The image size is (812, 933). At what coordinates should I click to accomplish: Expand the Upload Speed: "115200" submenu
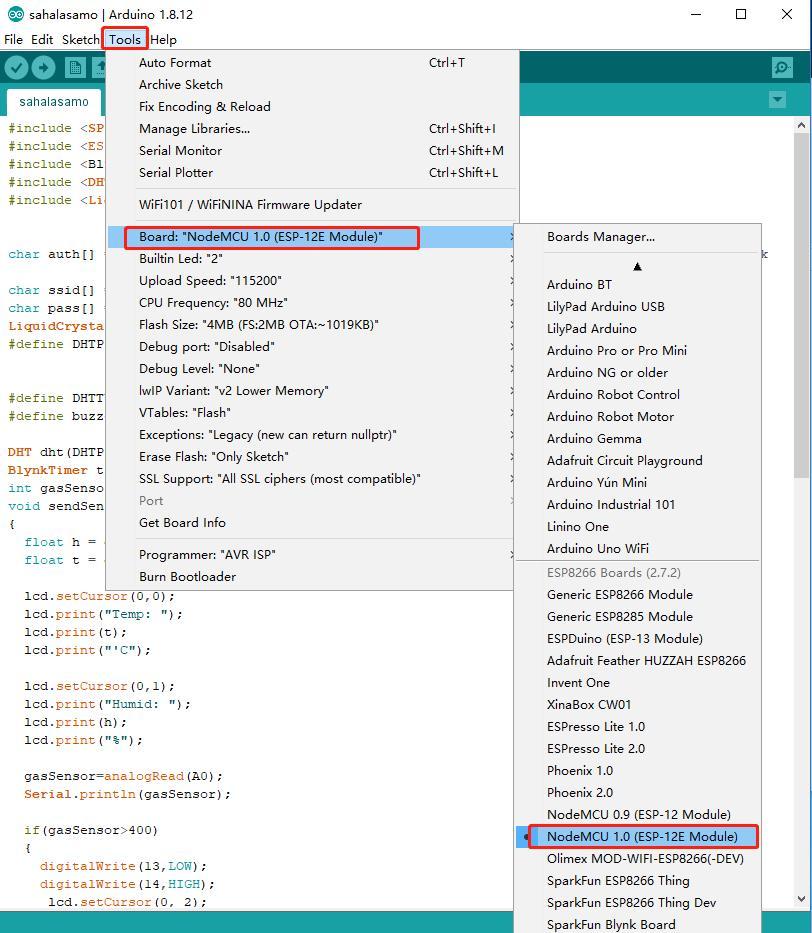(311, 281)
